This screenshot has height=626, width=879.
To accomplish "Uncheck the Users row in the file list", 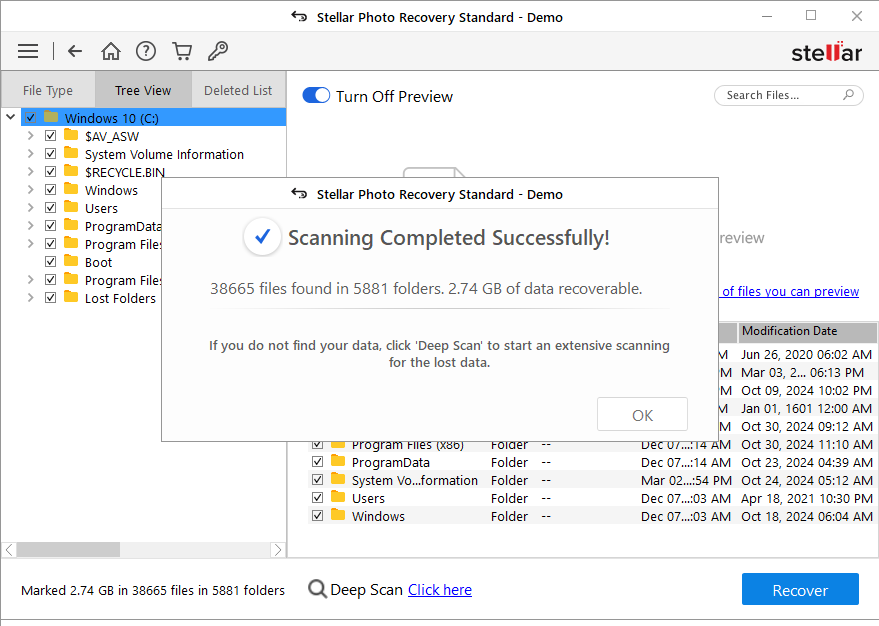I will coord(318,498).
